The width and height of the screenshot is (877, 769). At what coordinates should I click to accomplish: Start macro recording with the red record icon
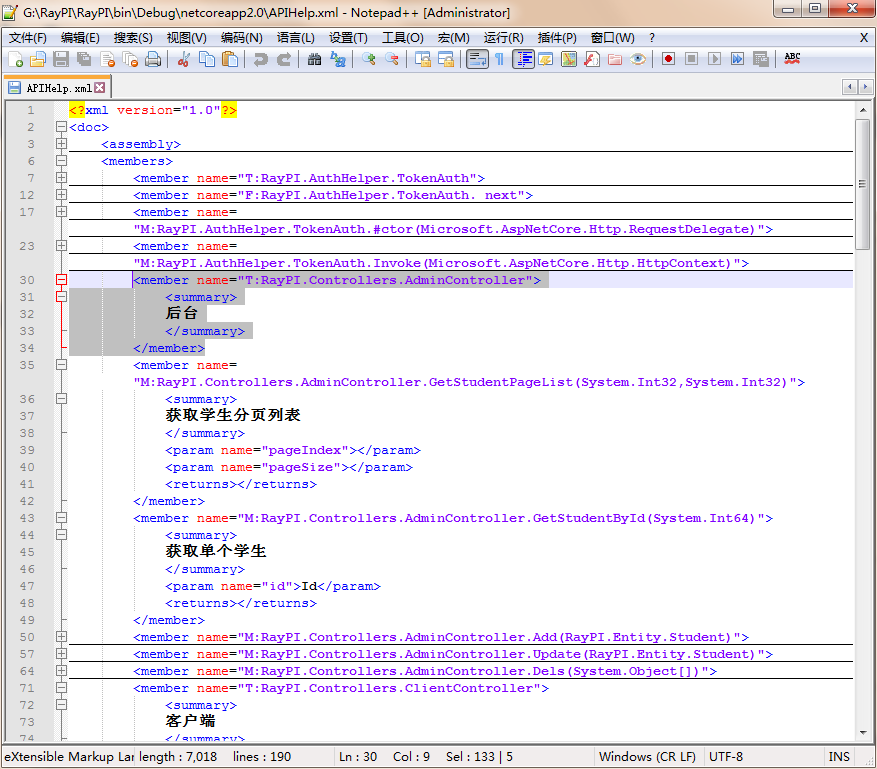668,60
